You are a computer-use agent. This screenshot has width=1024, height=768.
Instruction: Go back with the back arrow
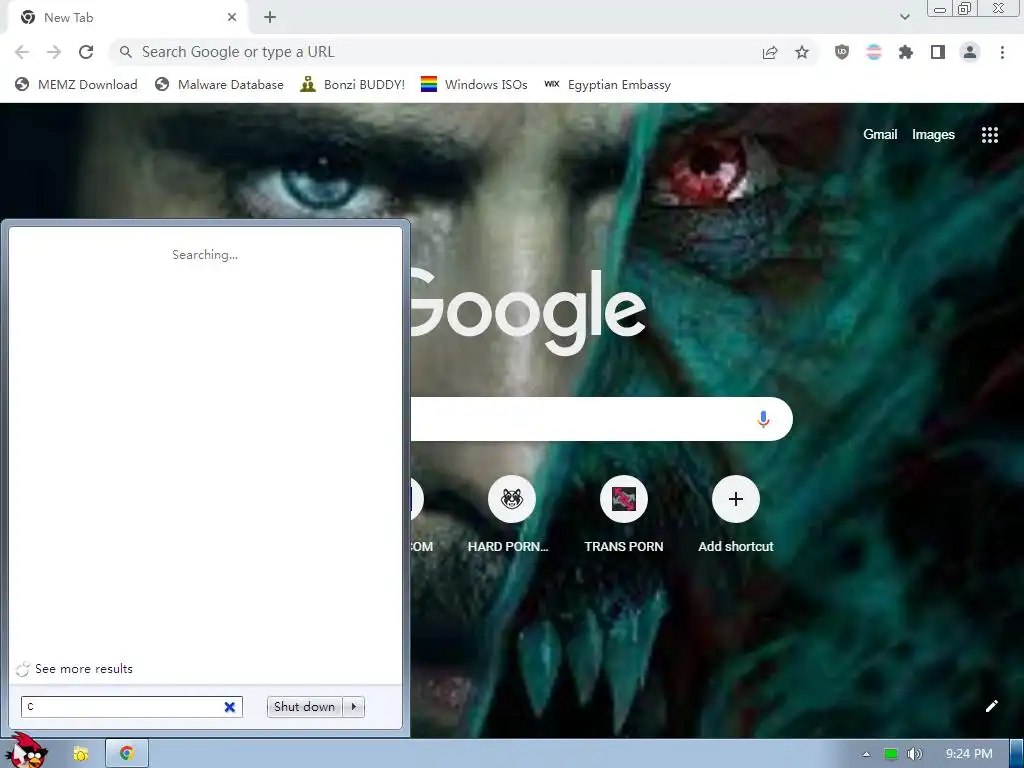22,52
